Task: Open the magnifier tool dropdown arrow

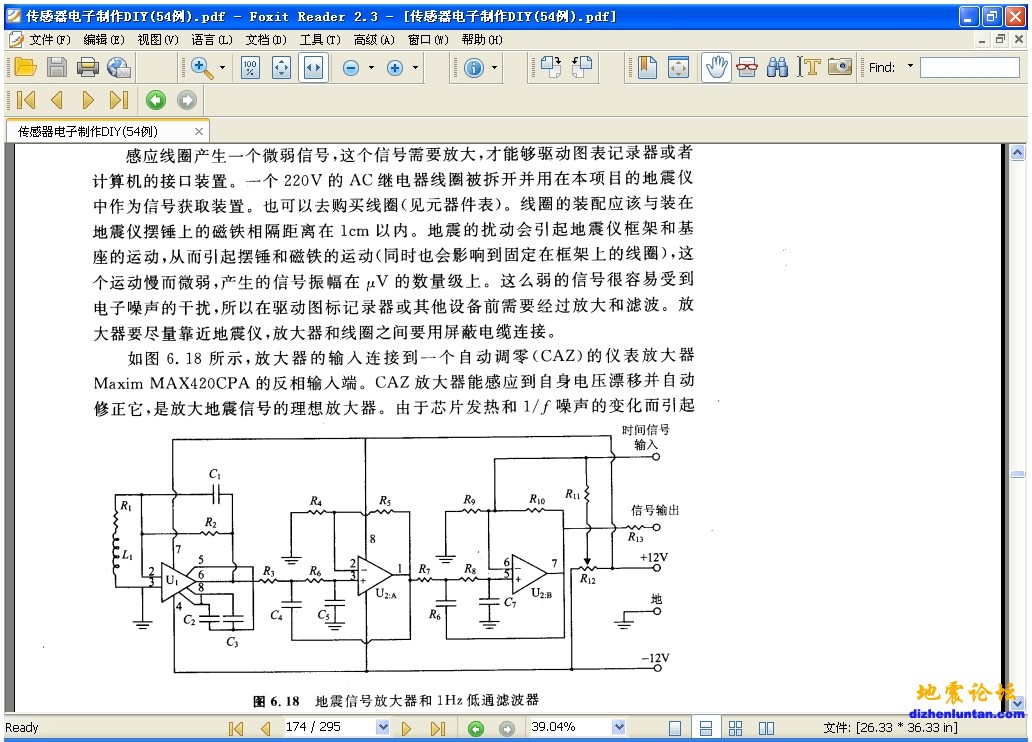Action: click(222, 67)
